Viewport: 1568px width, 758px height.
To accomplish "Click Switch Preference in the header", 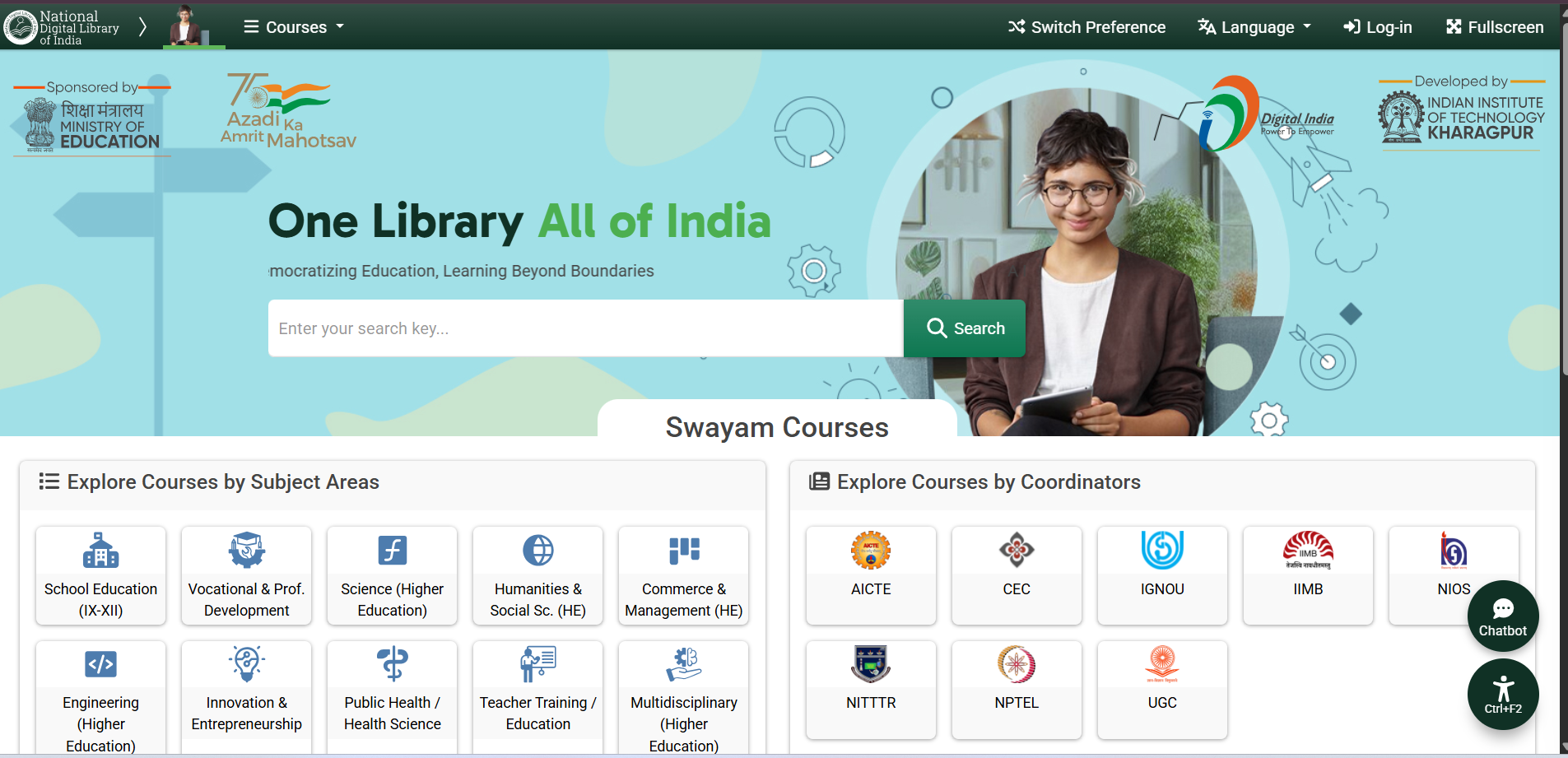I will point(1086,27).
